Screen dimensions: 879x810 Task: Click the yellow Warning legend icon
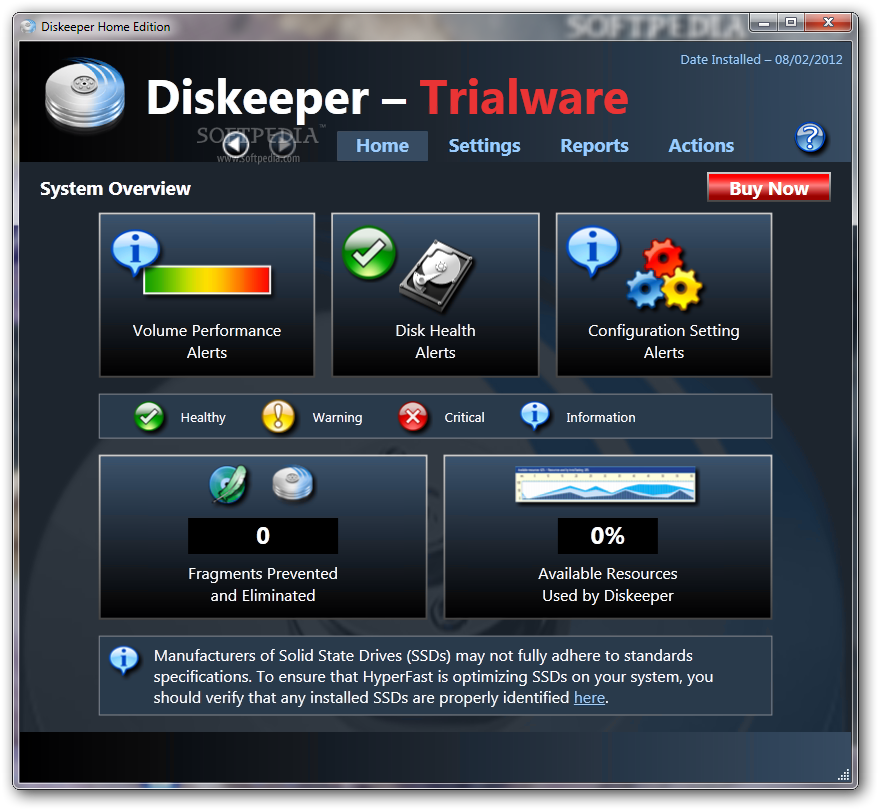coord(278,417)
